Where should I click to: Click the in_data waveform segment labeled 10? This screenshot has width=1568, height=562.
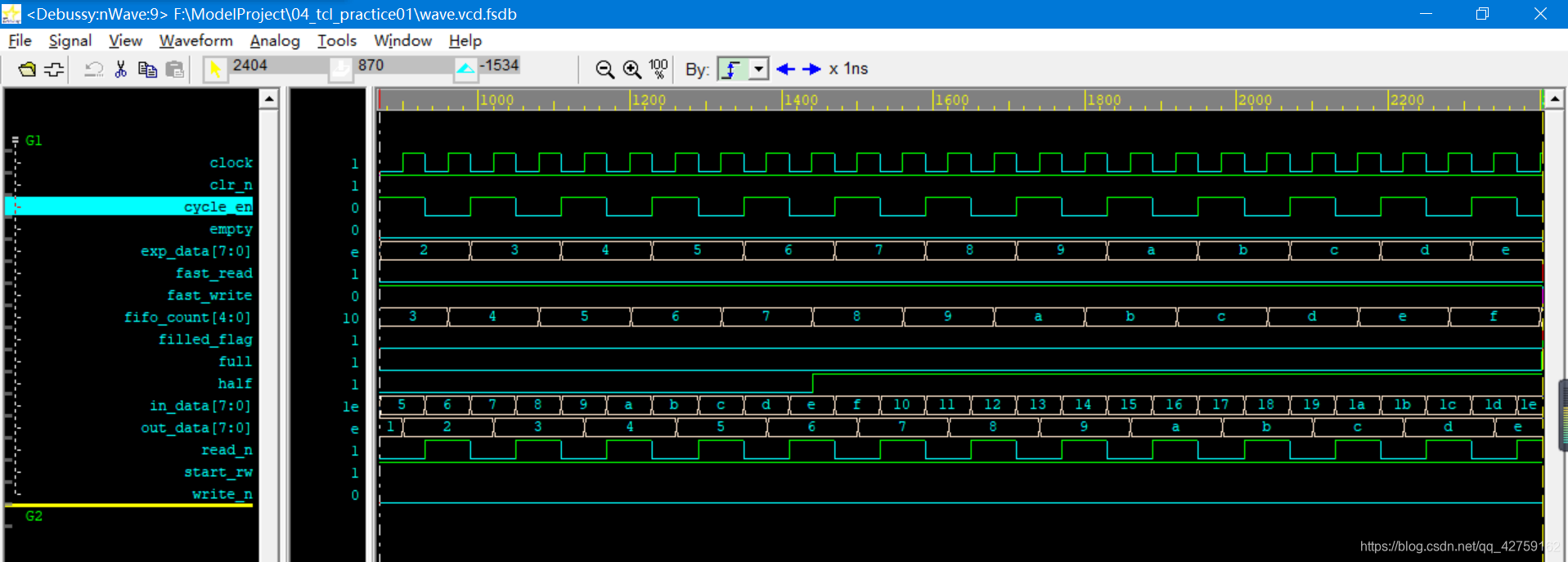(901, 404)
